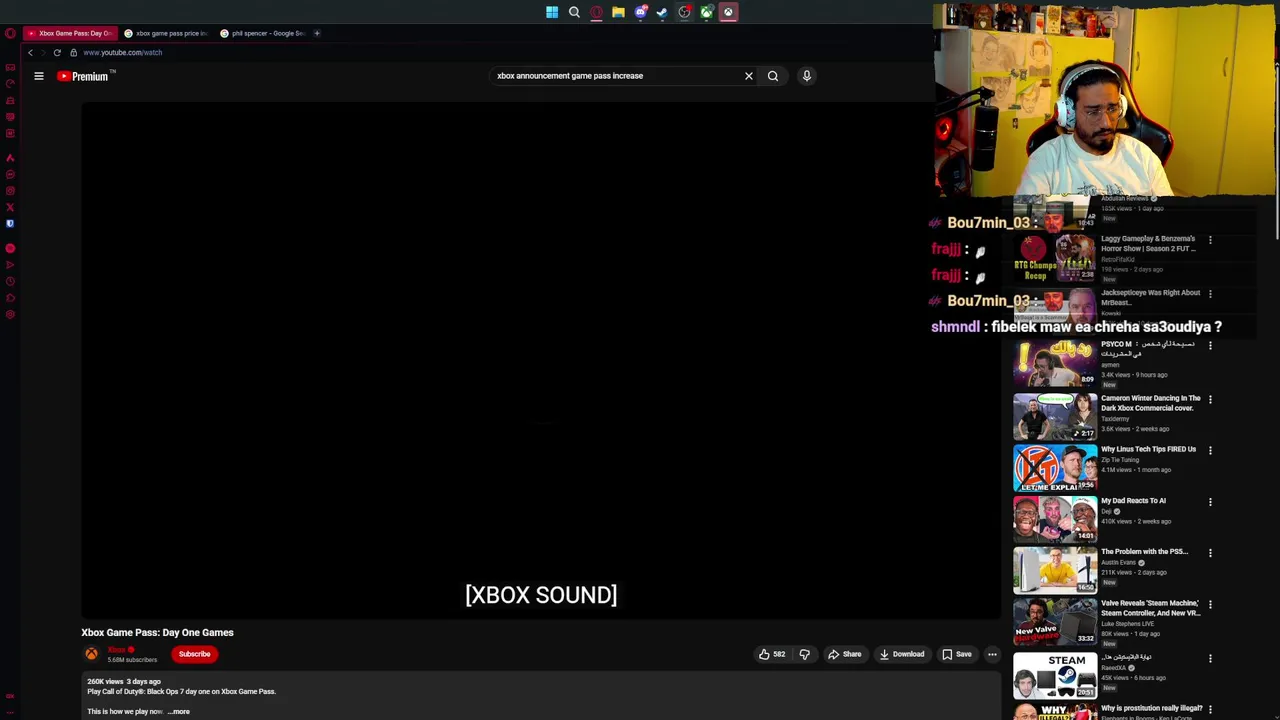Open the new tab plus button
Image resolution: width=1280 pixels, height=720 pixels.
click(317, 33)
